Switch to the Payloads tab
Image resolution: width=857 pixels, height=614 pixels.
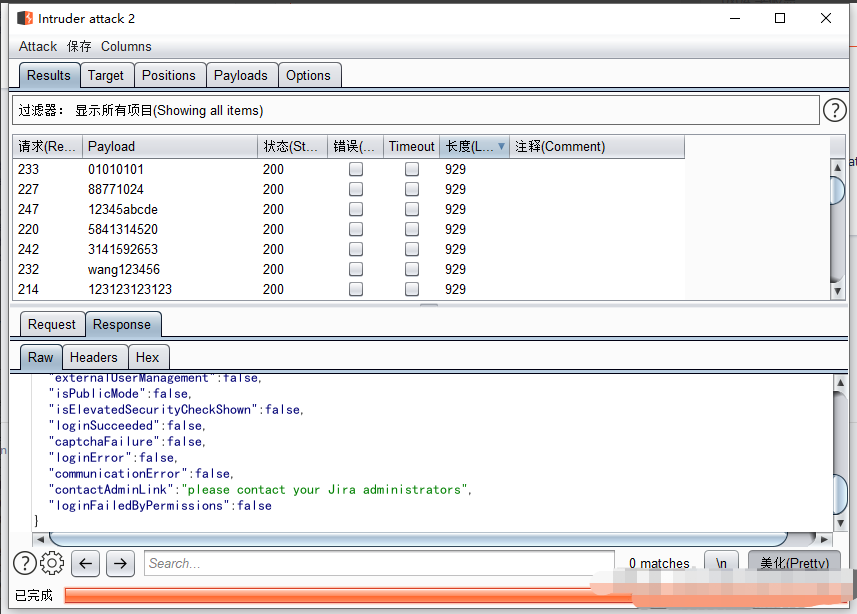[241, 75]
